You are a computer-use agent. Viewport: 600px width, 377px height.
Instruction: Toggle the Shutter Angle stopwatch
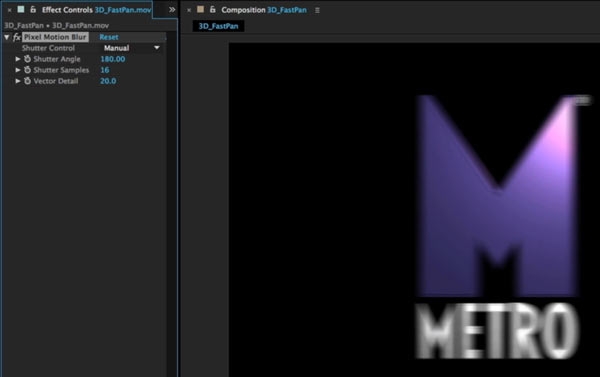[x=27, y=59]
